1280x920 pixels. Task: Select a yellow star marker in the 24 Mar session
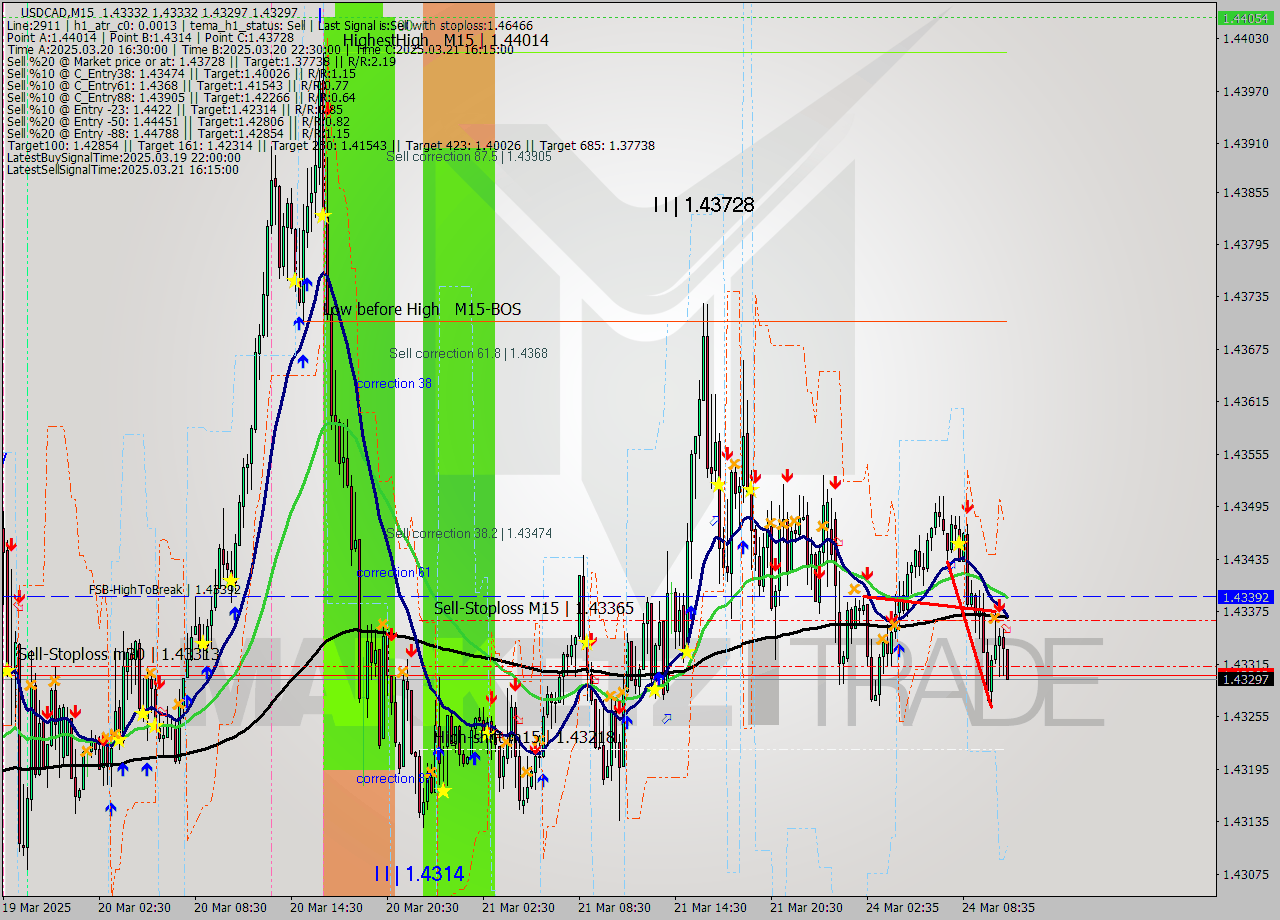click(x=958, y=543)
